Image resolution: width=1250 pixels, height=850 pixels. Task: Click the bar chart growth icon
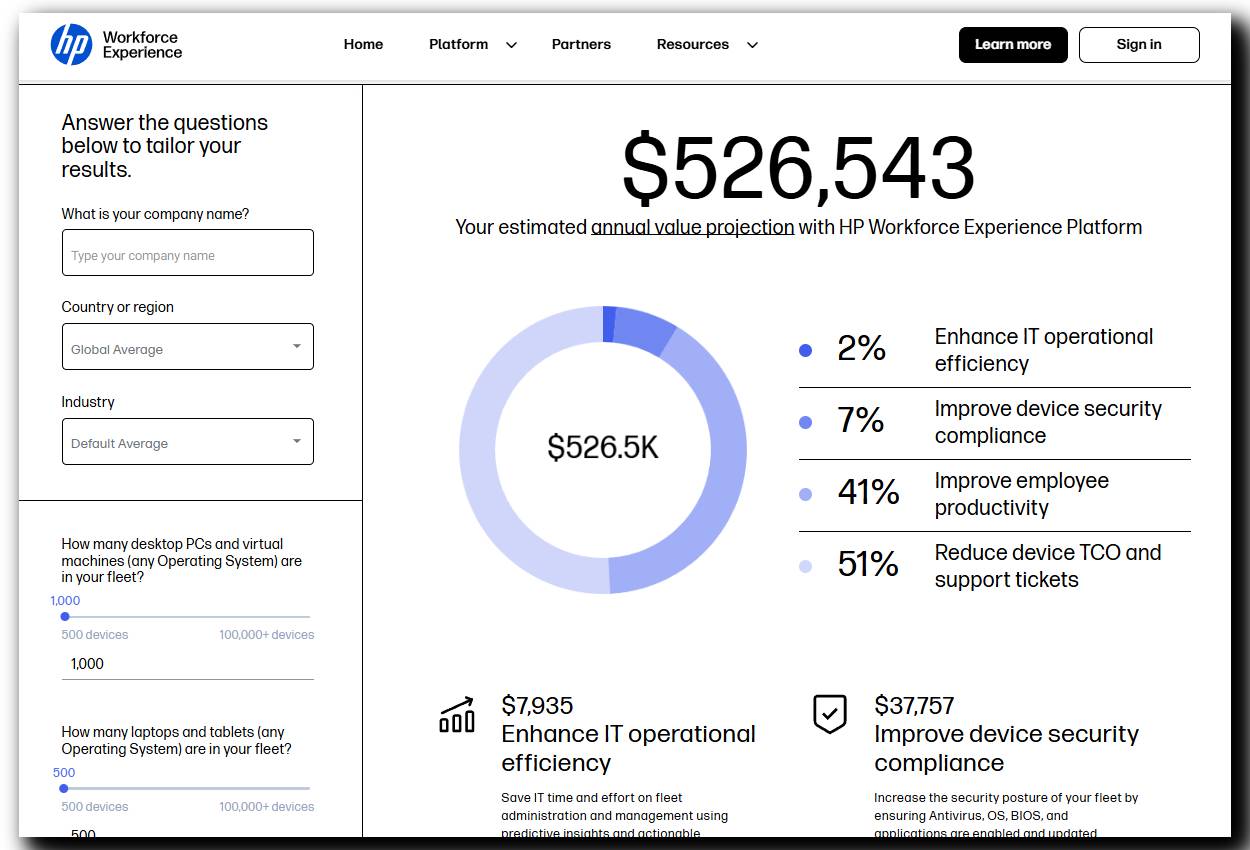(457, 715)
